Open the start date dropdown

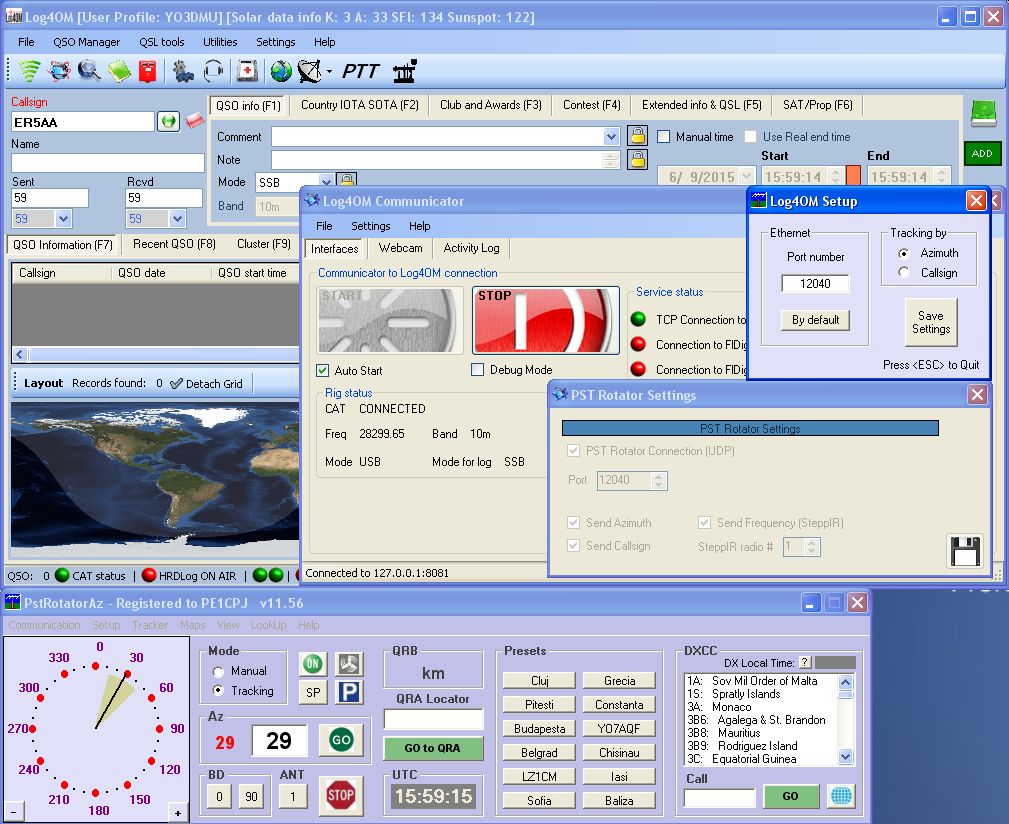click(x=746, y=176)
